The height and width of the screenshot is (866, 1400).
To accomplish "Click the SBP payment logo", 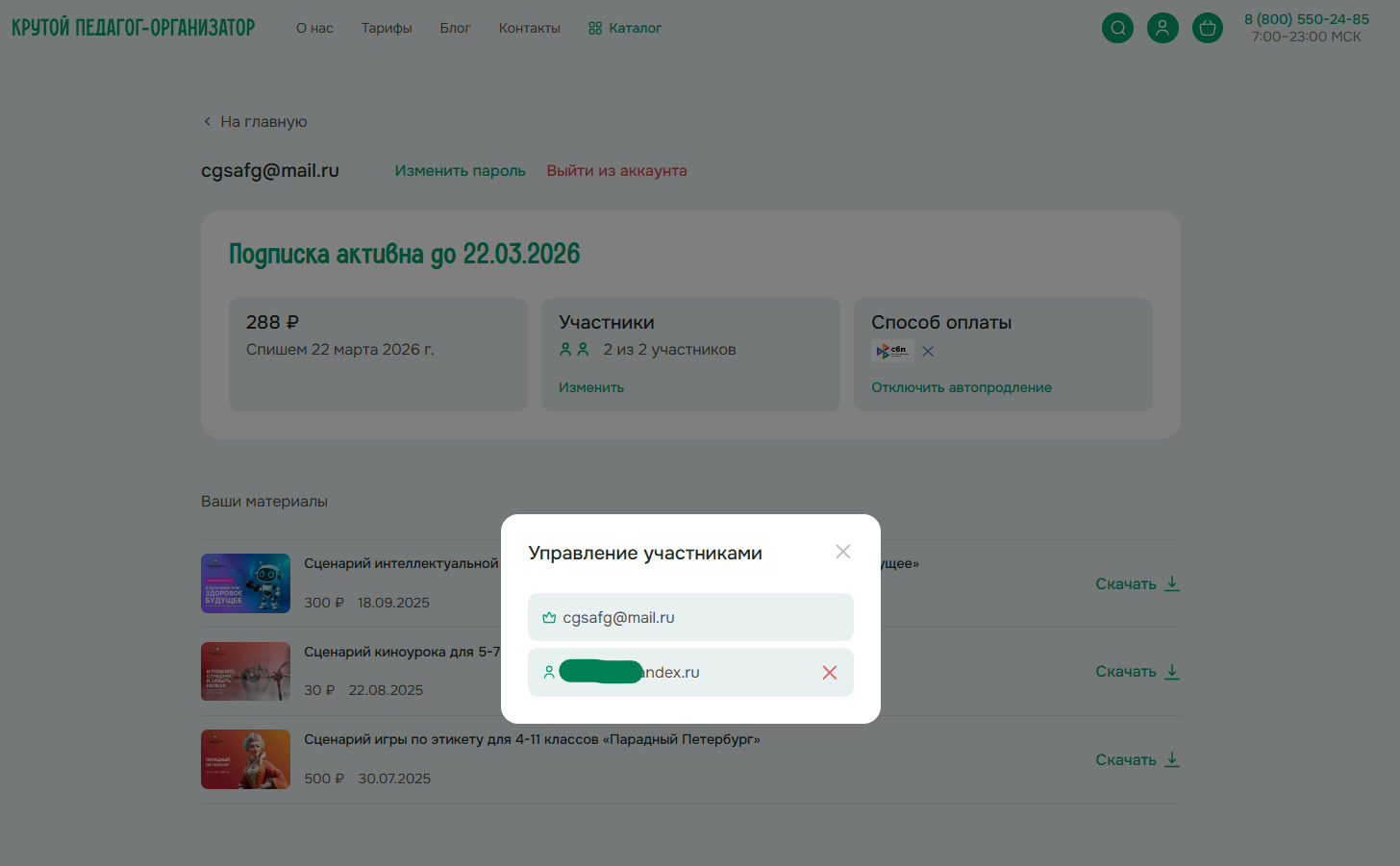I will [891, 351].
